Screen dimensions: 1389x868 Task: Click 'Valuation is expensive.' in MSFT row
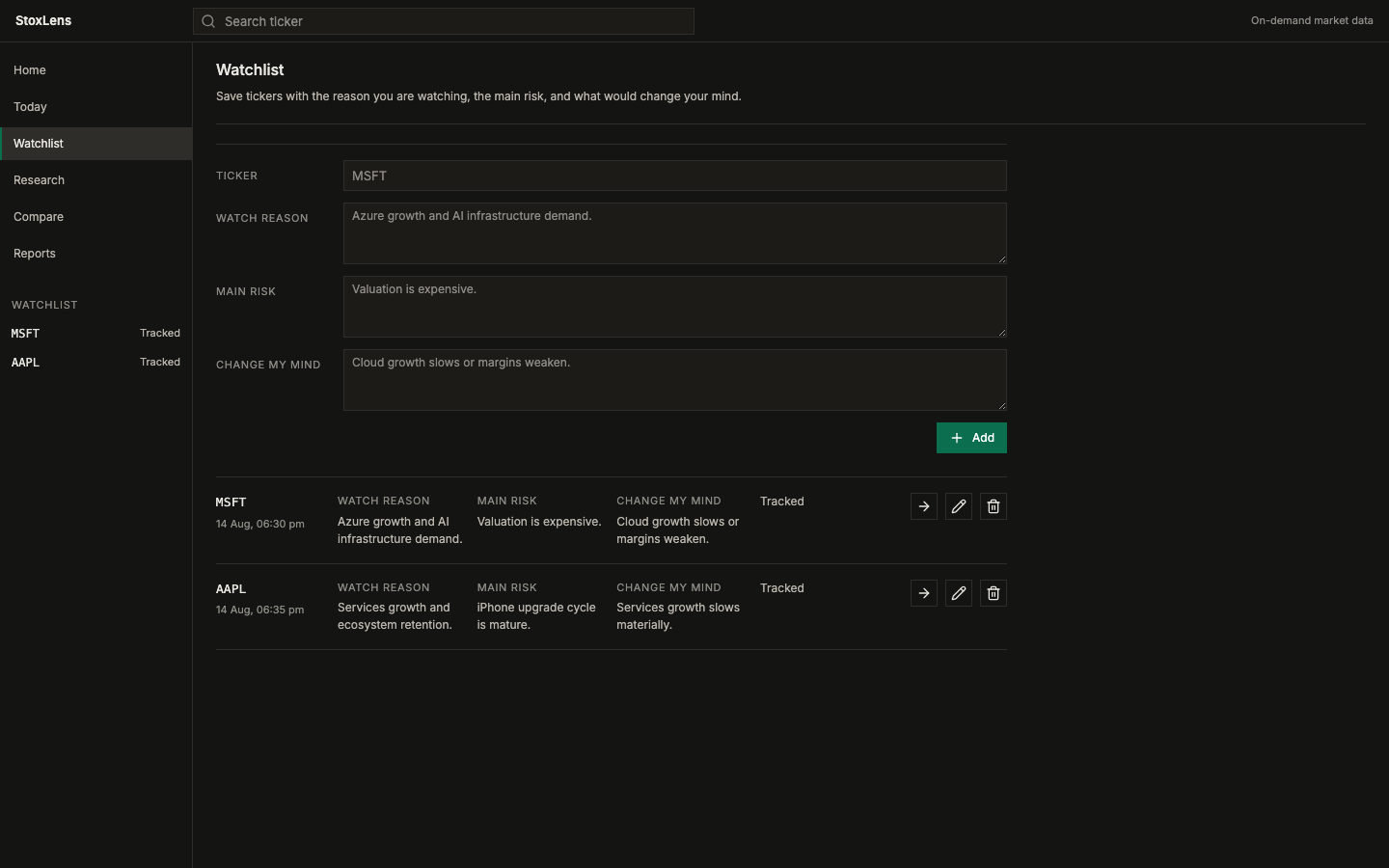click(x=539, y=522)
